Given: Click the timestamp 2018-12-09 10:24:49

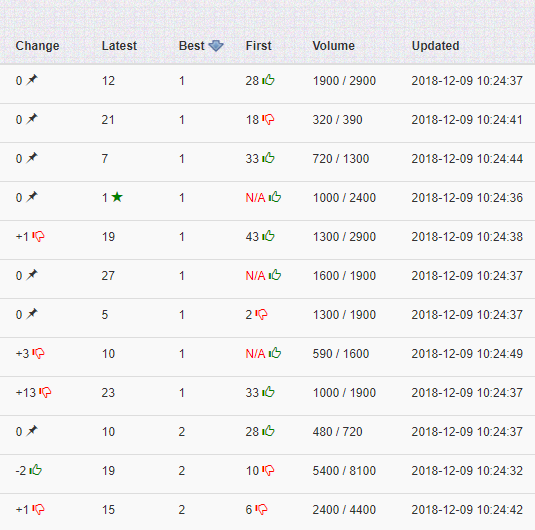Looking at the screenshot, I should click(x=467, y=354).
